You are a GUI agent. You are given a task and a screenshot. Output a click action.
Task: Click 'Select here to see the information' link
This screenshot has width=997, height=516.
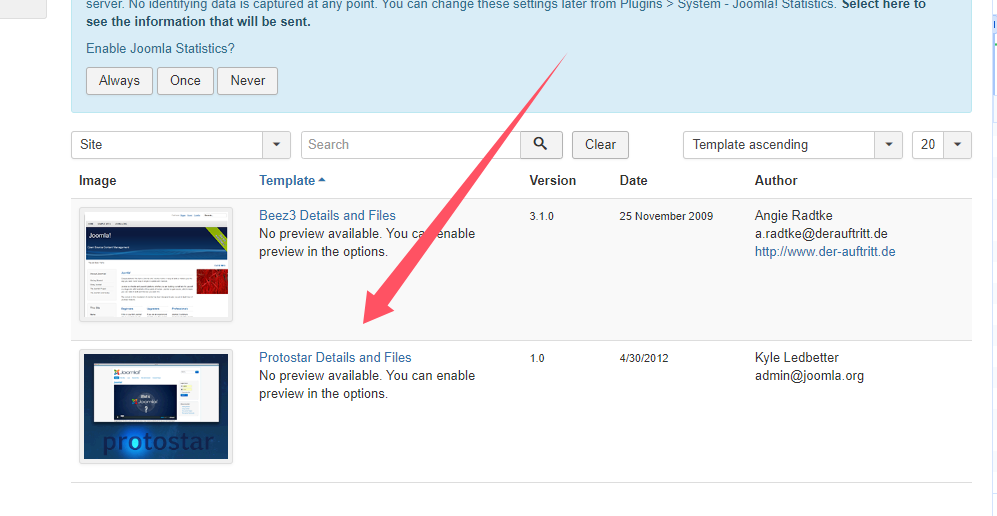tap(505, 13)
